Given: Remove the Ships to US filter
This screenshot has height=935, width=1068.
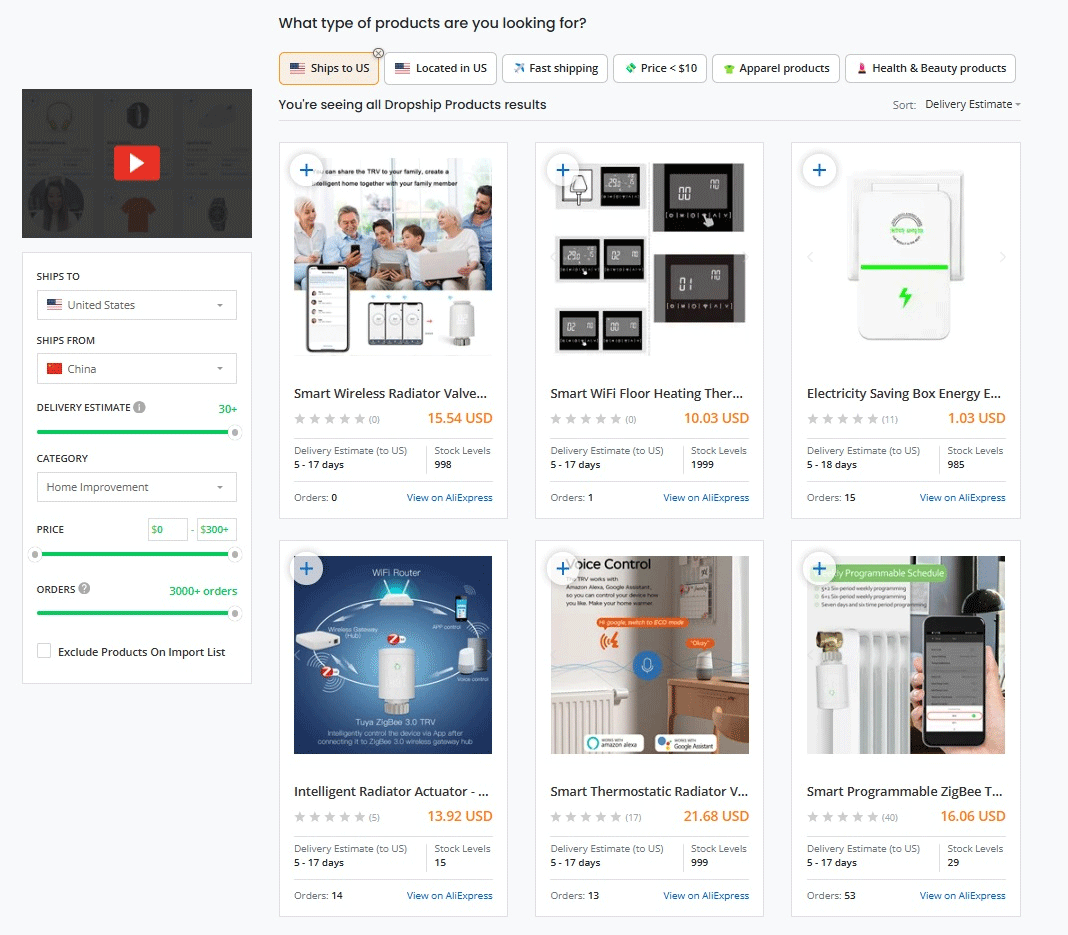Looking at the screenshot, I should [x=378, y=53].
